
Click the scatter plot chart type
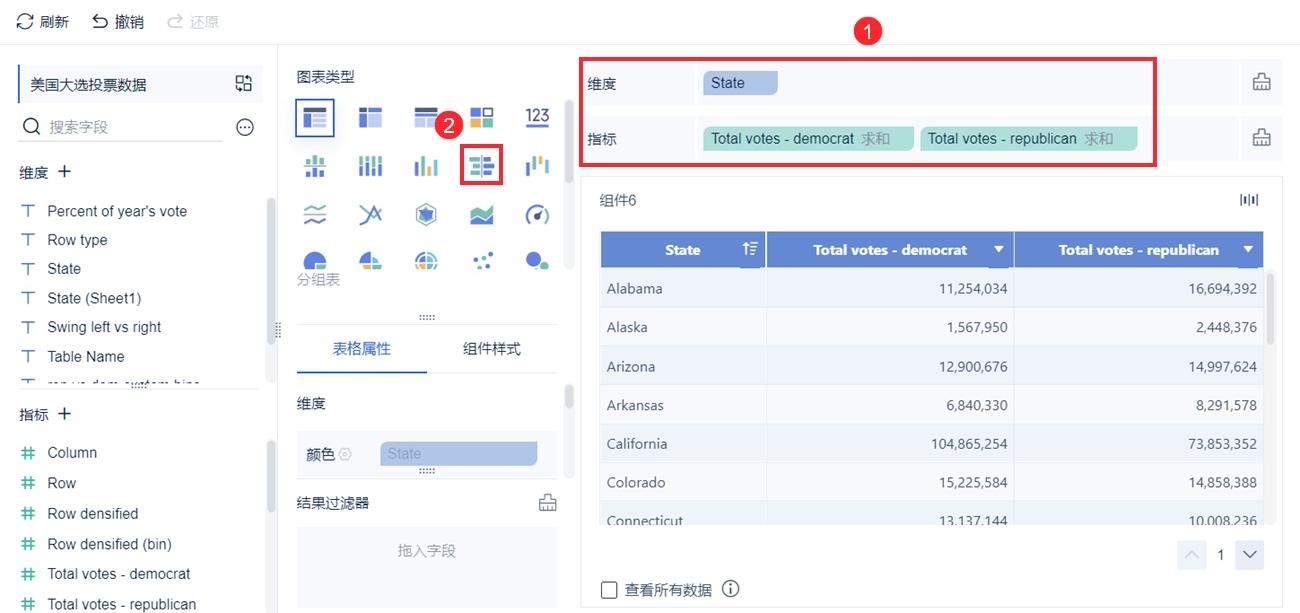coord(481,262)
